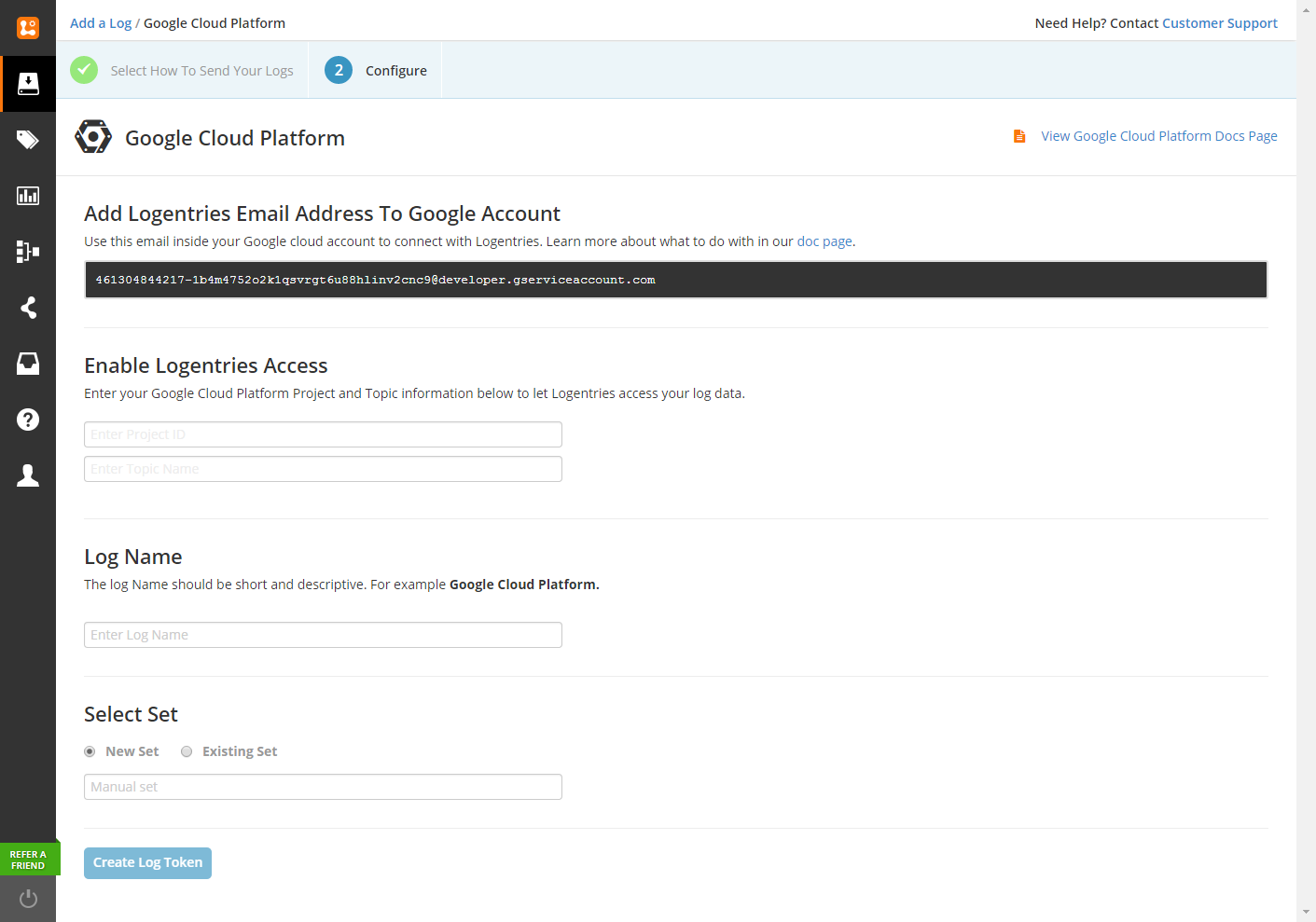The height and width of the screenshot is (922, 1316).
Task: Open View Google Cloud Platform Docs Page link
Action: (1159, 136)
